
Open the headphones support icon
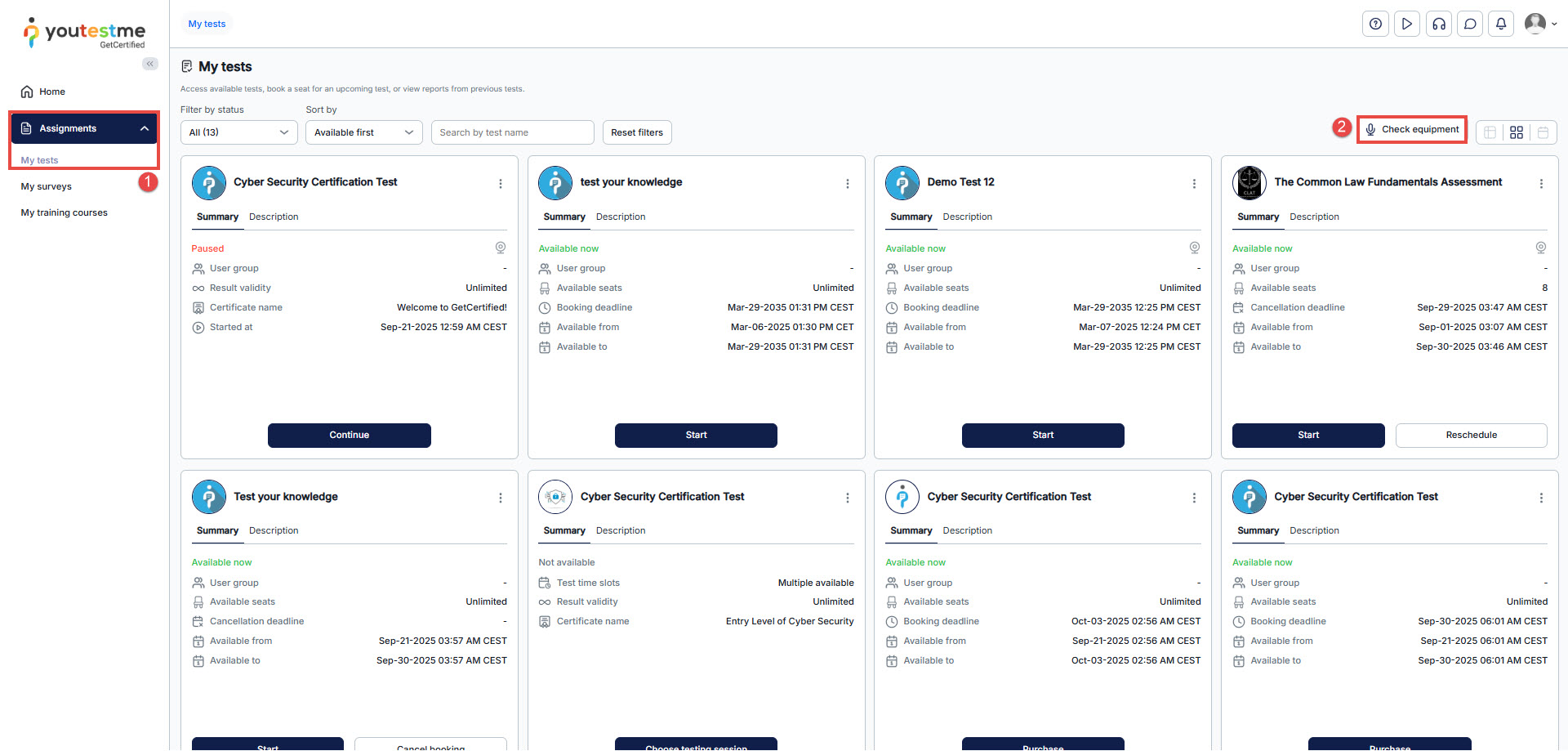1438,24
